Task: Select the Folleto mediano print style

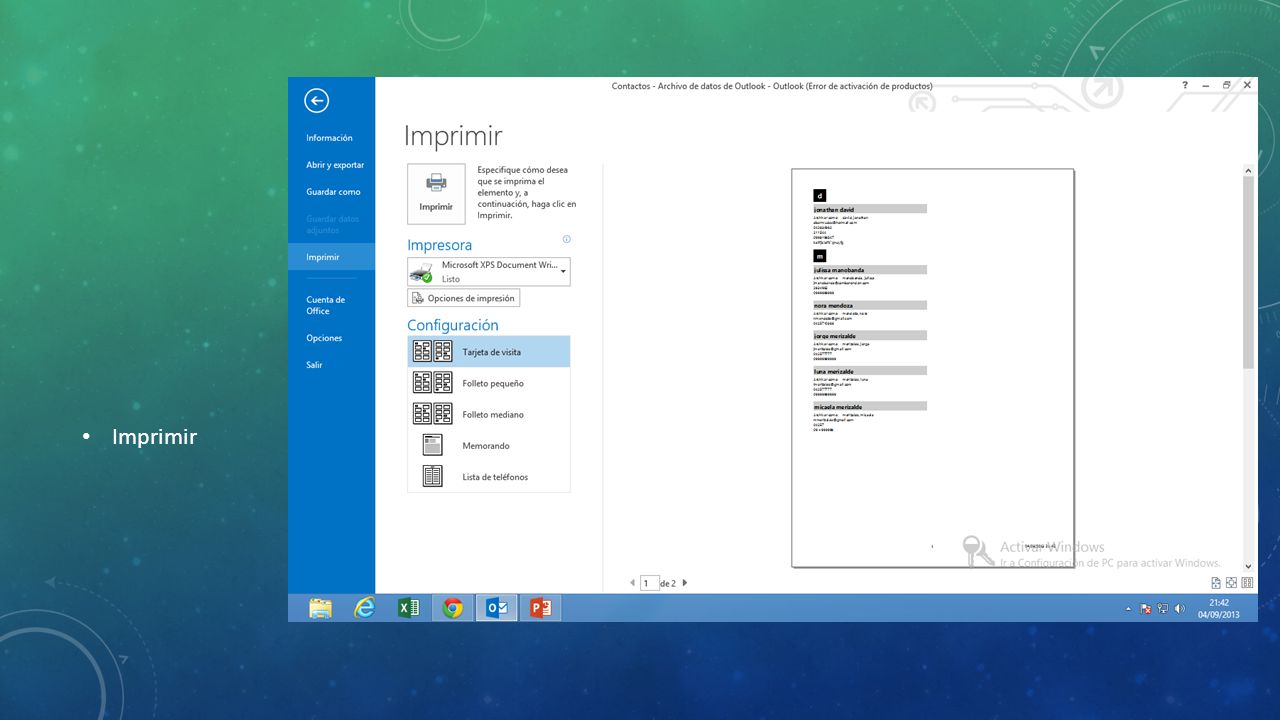Action: click(x=489, y=414)
